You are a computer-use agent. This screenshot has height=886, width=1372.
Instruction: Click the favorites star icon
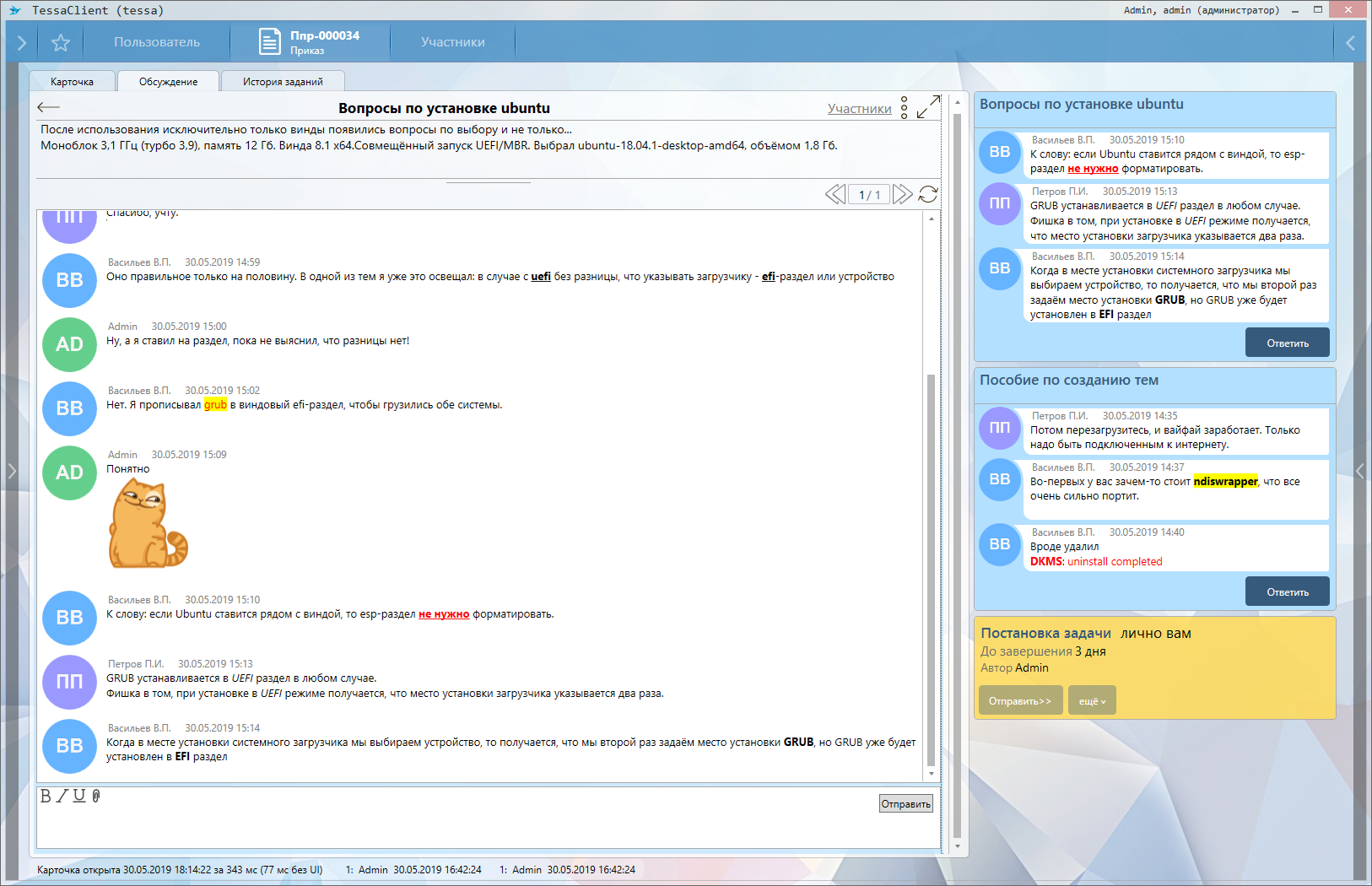61,42
